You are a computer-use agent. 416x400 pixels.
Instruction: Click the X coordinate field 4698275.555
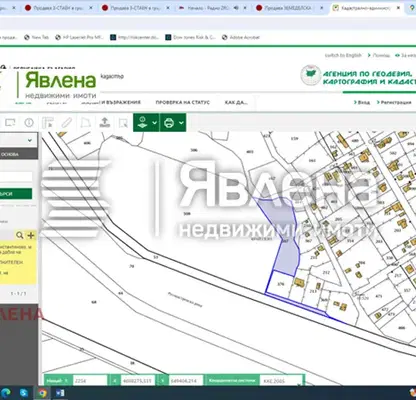138,381
